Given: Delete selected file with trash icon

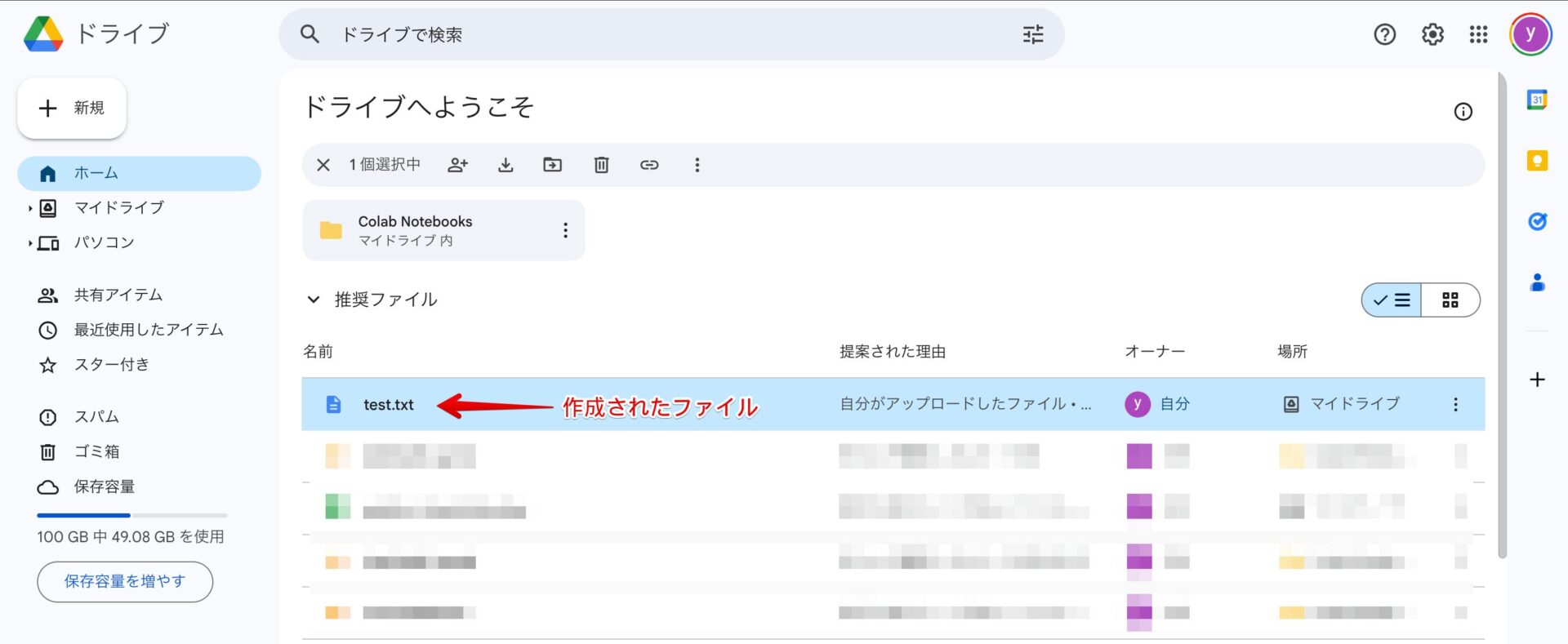Looking at the screenshot, I should point(601,165).
